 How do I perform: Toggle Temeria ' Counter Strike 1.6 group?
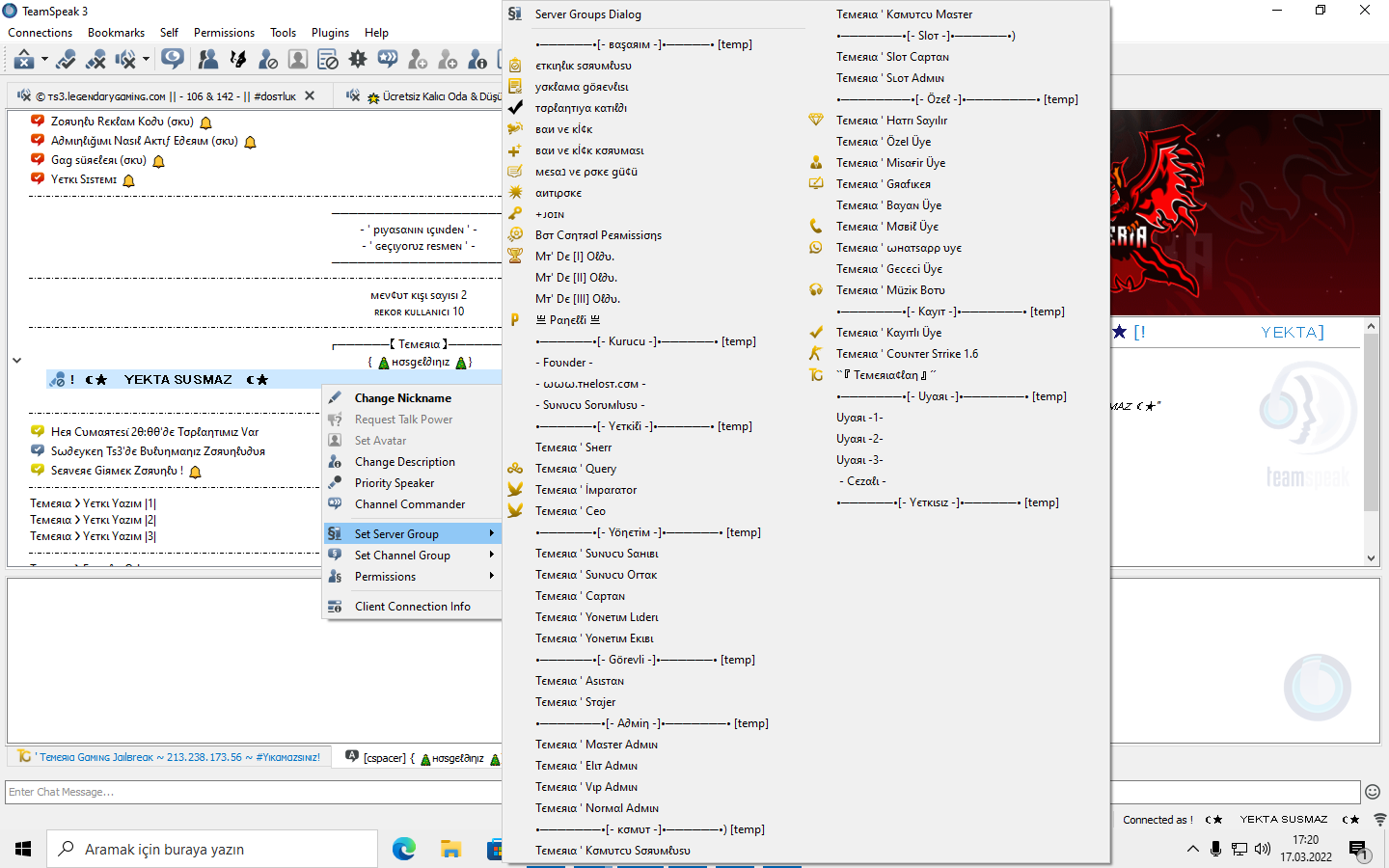tap(957, 354)
